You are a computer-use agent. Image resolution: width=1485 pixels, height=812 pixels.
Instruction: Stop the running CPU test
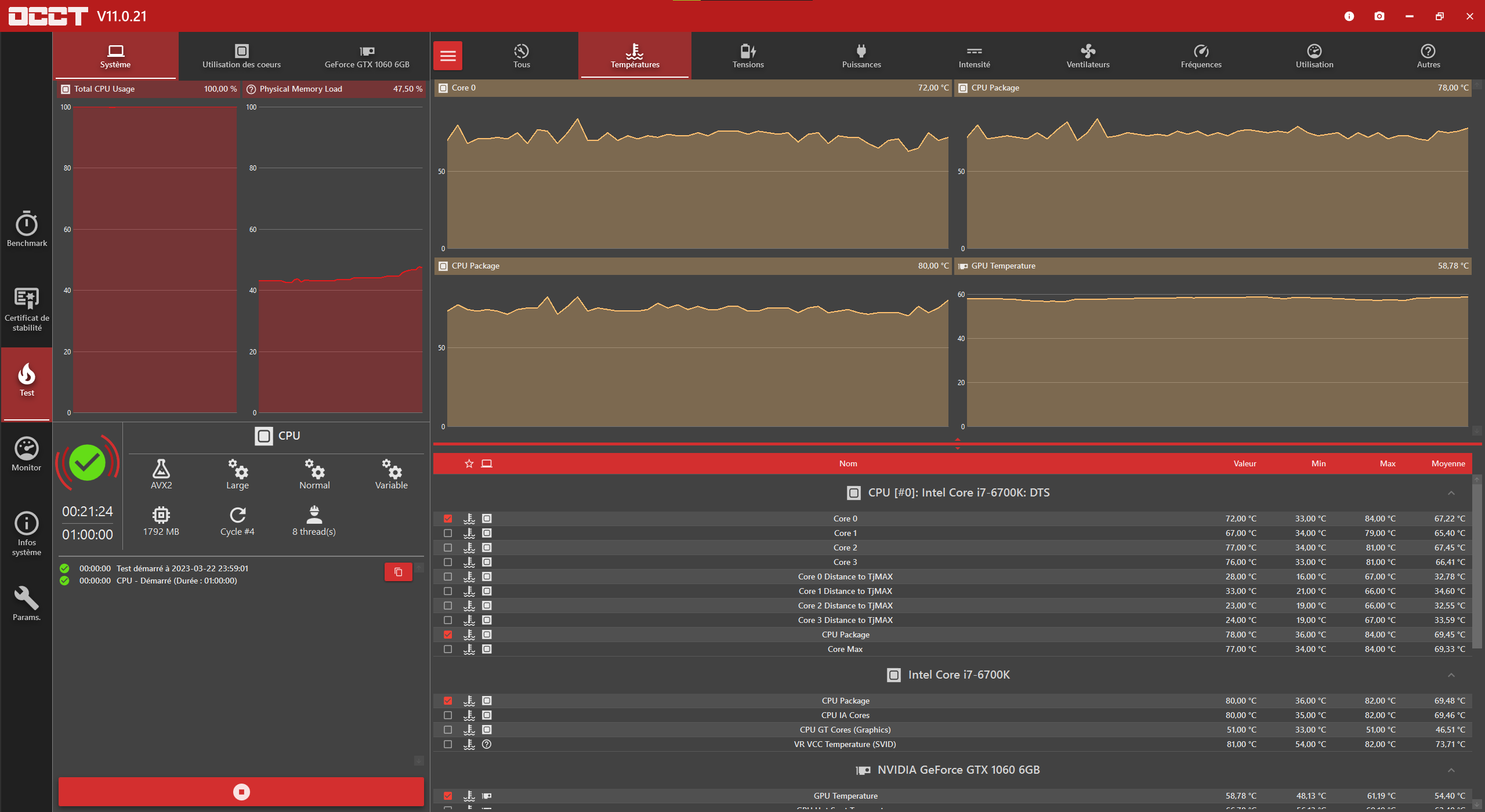(241, 792)
